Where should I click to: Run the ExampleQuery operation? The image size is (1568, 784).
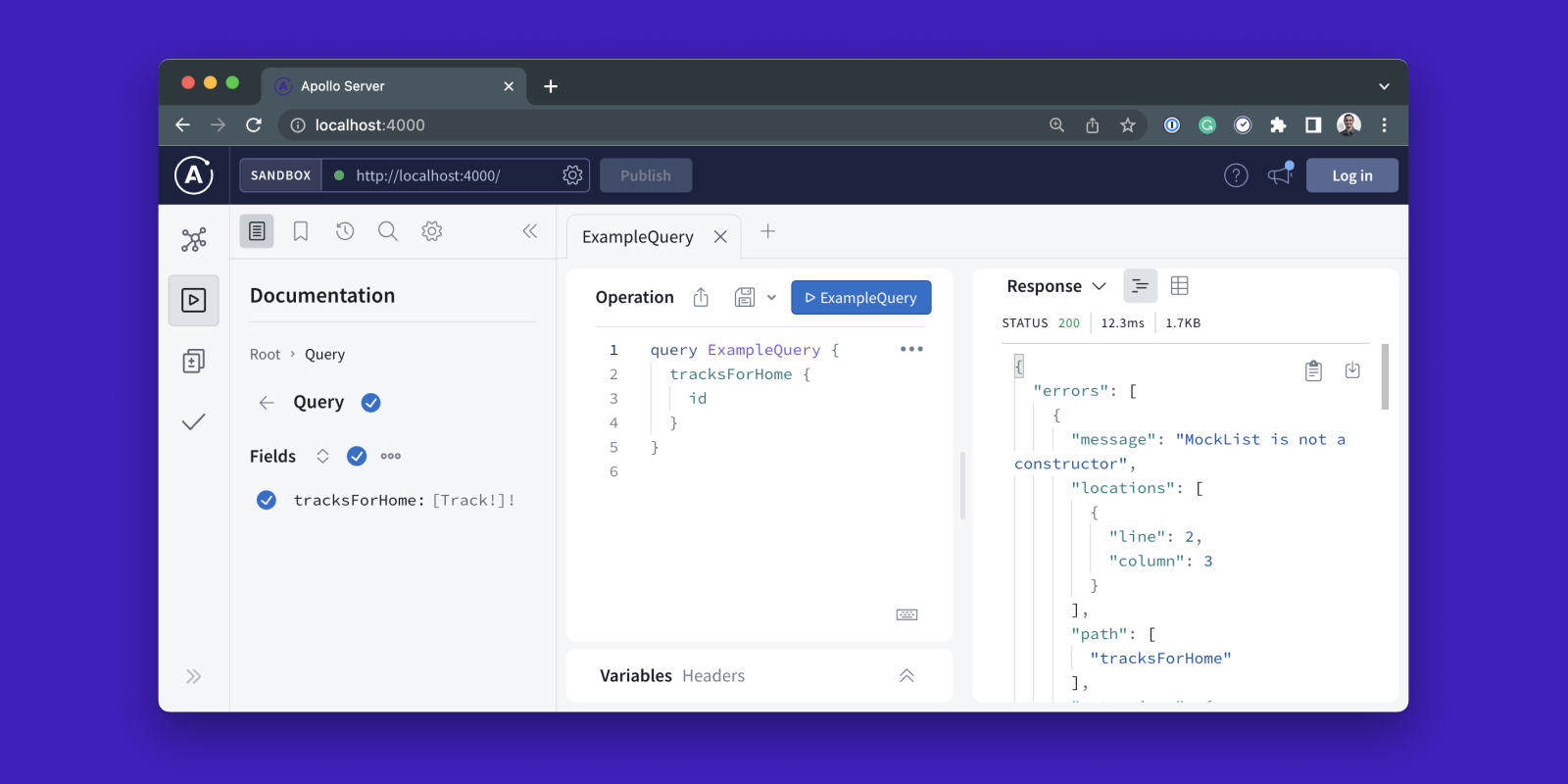point(861,298)
